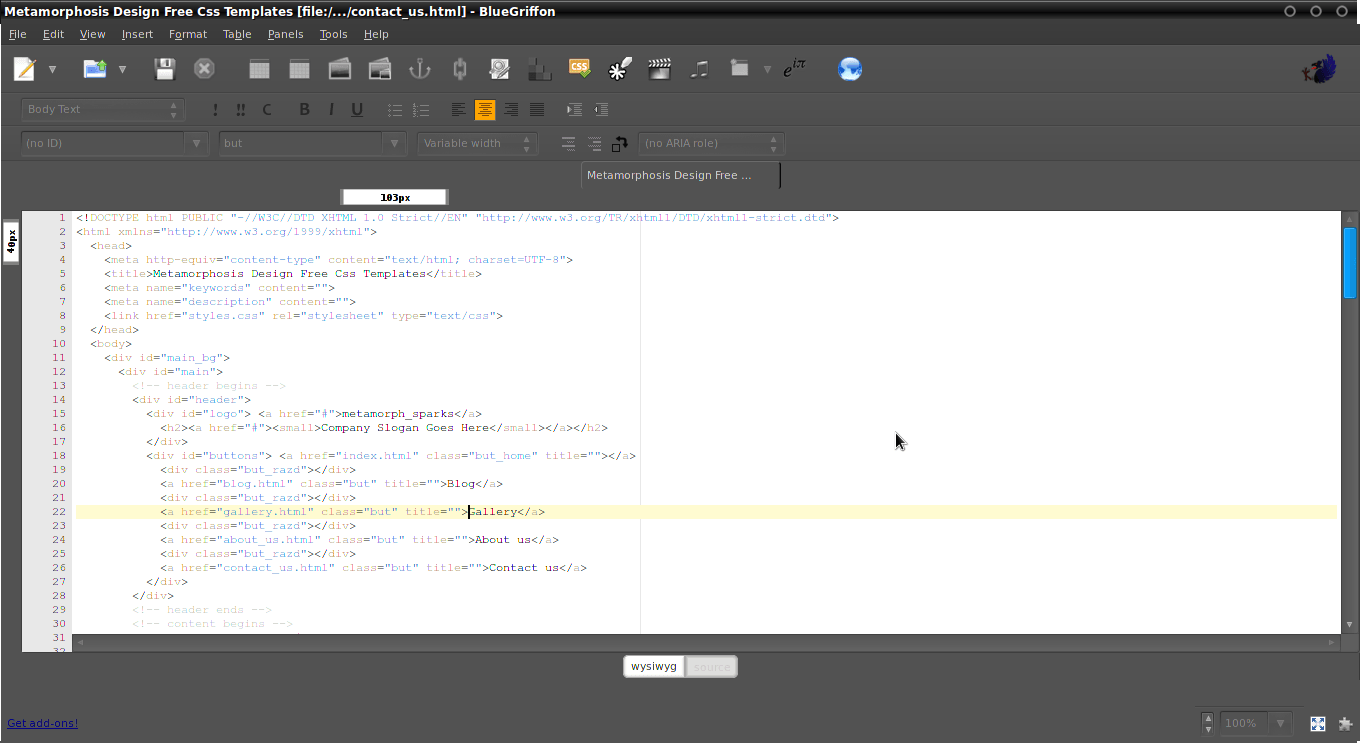Open the Format menu
The width and height of the screenshot is (1360, 743).
(188, 34)
